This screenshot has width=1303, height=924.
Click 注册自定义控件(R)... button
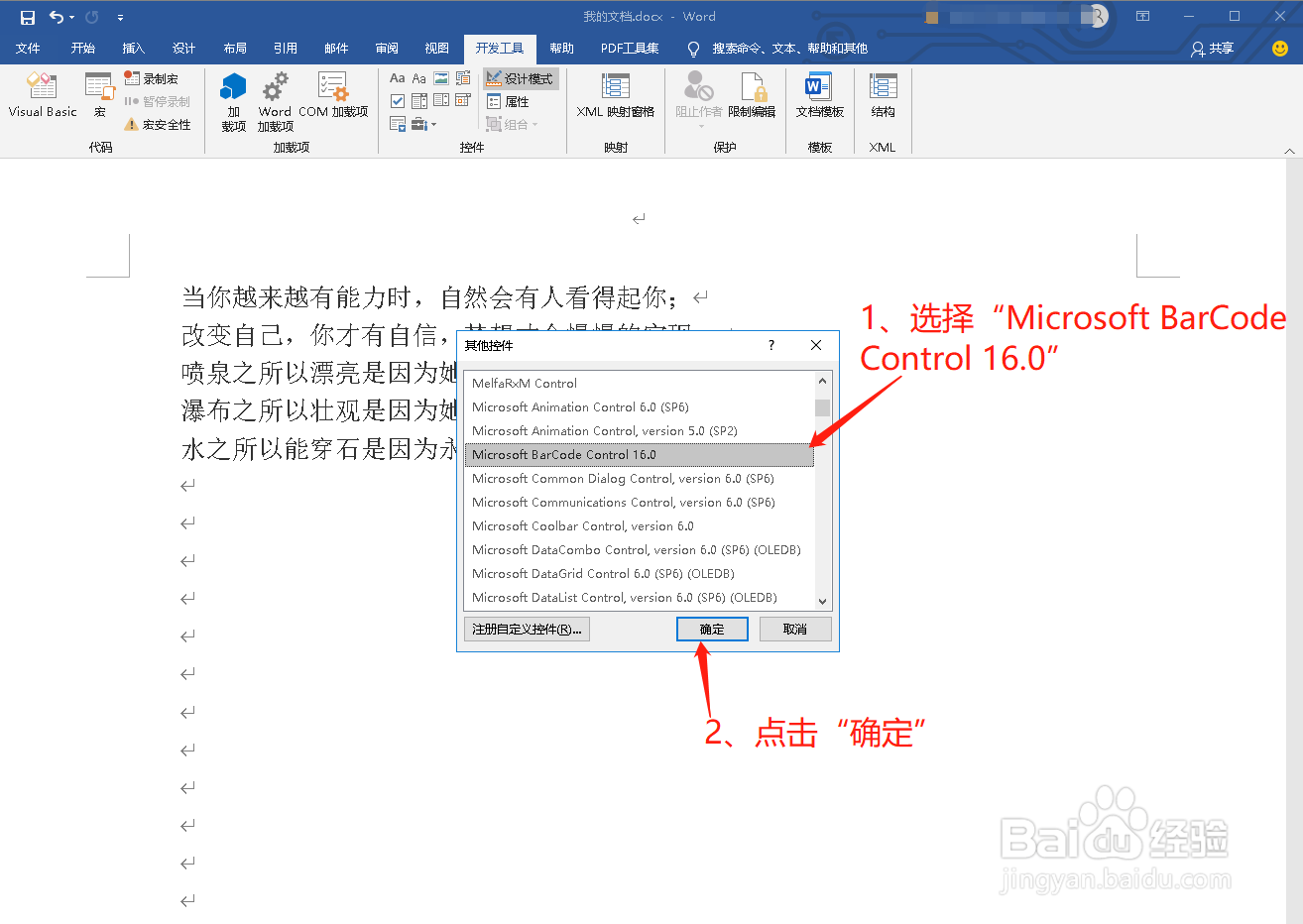tap(527, 629)
